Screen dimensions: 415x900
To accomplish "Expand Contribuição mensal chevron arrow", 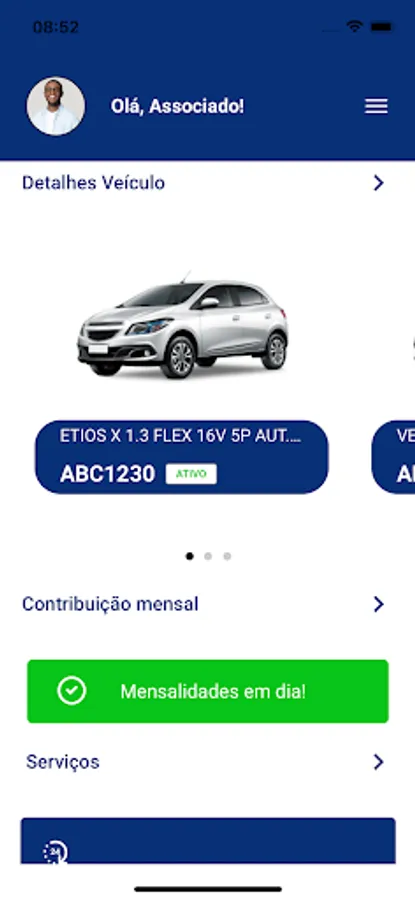I will (x=378, y=604).
